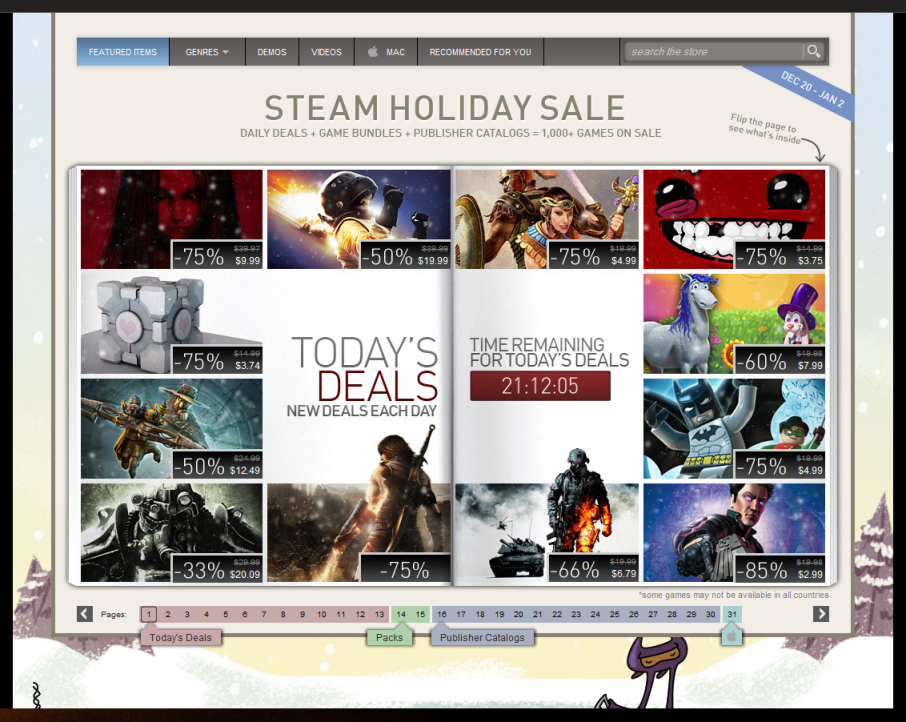This screenshot has height=722, width=906.
Task: Click the Packs section label
Action: pyautogui.click(x=389, y=638)
